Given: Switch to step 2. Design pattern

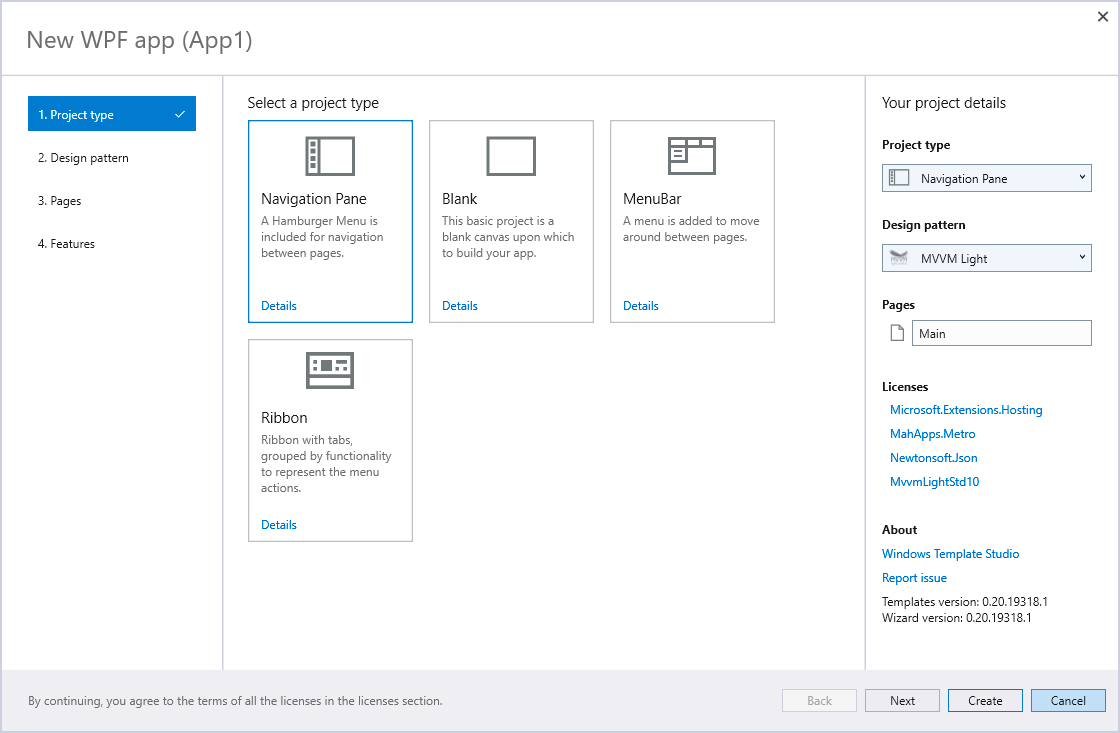Looking at the screenshot, I should [84, 158].
